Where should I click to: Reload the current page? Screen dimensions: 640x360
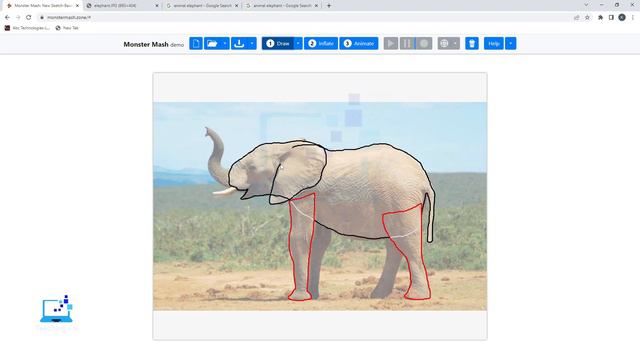pyautogui.click(x=29, y=18)
